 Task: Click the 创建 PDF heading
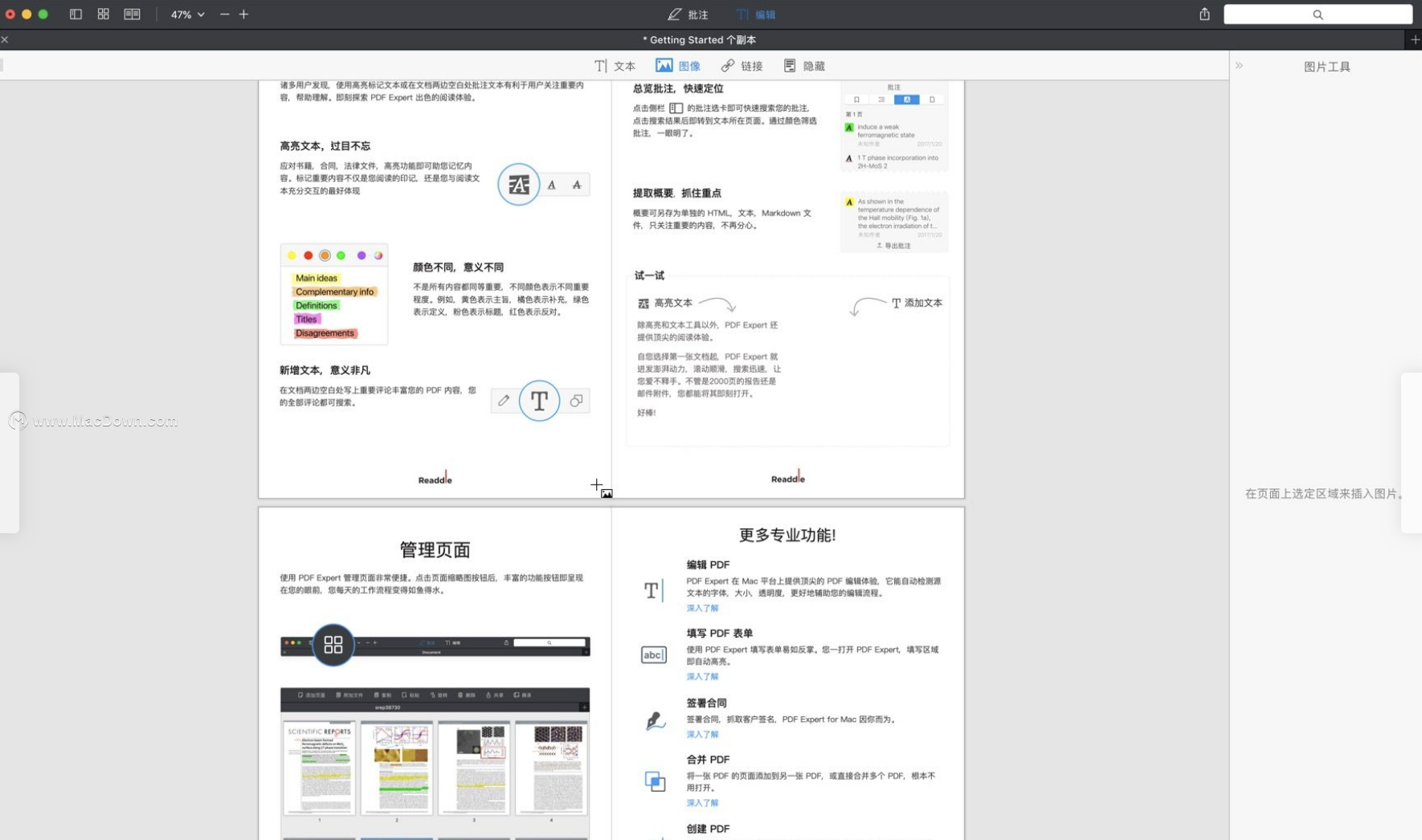click(x=708, y=829)
